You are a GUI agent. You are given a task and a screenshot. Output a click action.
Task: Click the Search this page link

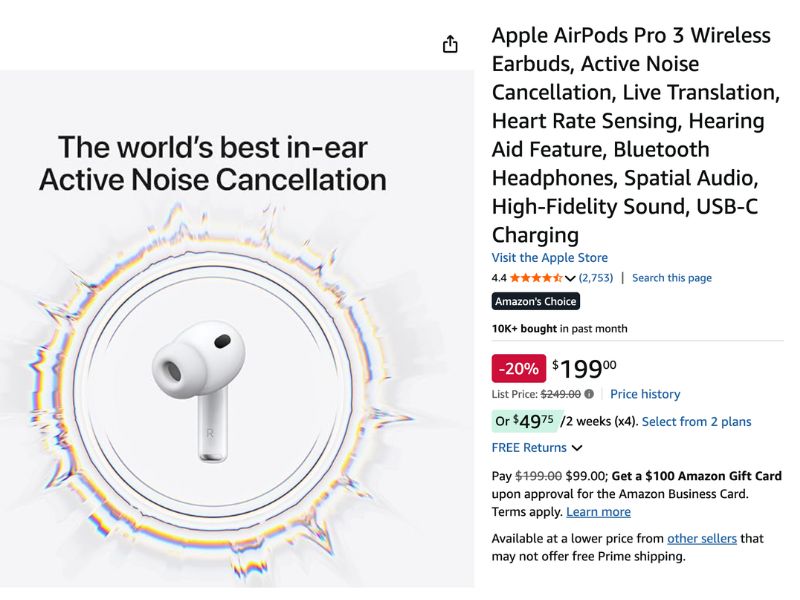(x=672, y=278)
